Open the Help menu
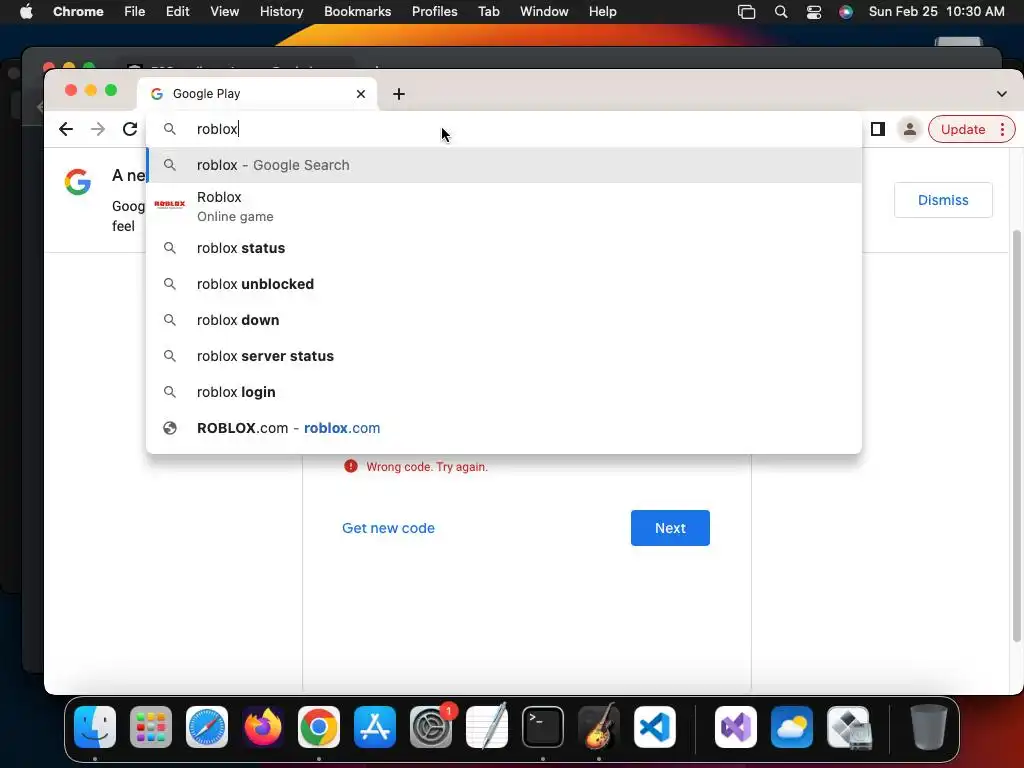The height and width of the screenshot is (768, 1024). pyautogui.click(x=602, y=11)
